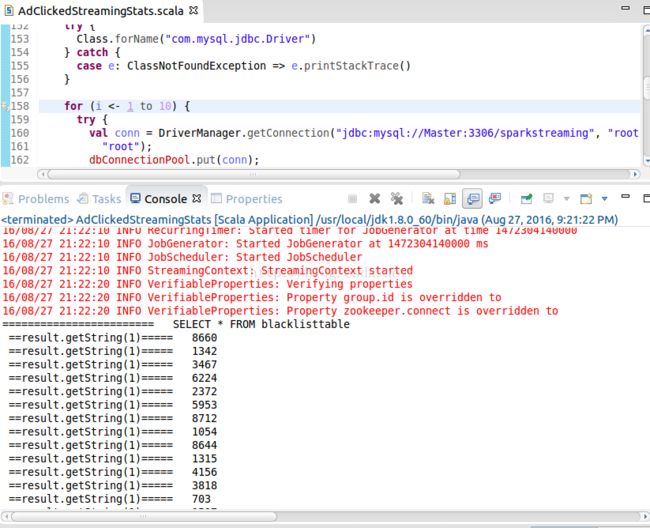Close the AdClickedStreamingStats.scala editor tab
The width and height of the screenshot is (650, 528).
193,10
